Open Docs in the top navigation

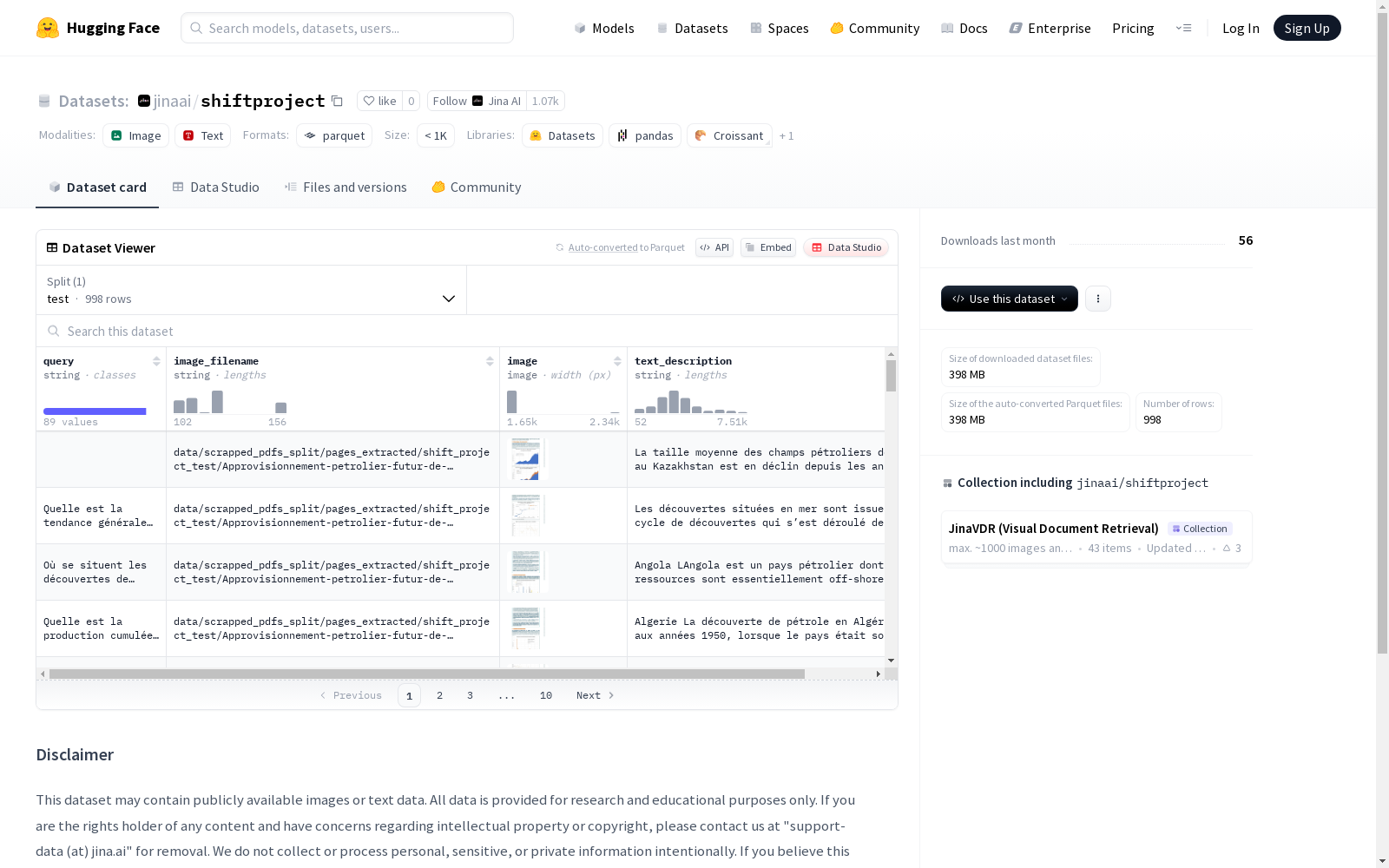(x=964, y=28)
